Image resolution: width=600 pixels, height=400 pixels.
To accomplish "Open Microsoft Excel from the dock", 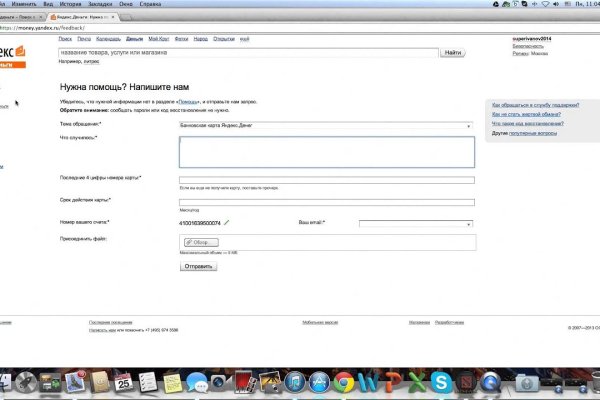I will pyautogui.click(x=417, y=381).
